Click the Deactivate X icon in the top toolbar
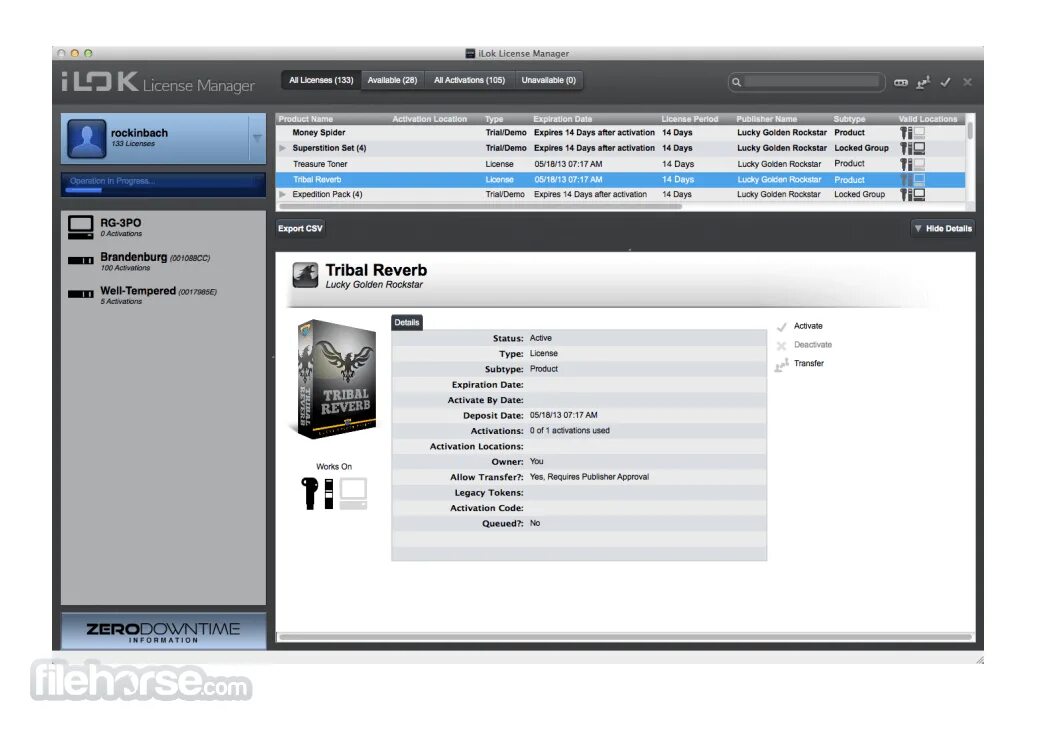This screenshot has height=731, width=1040. click(x=967, y=82)
